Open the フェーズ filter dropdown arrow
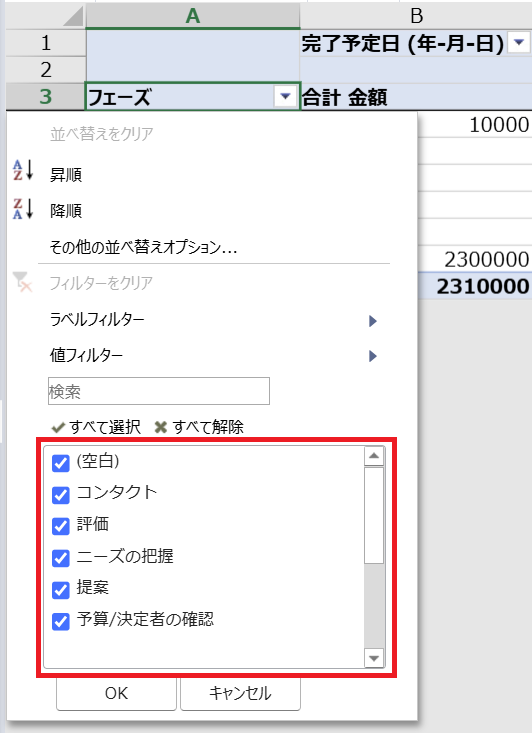 point(285,97)
